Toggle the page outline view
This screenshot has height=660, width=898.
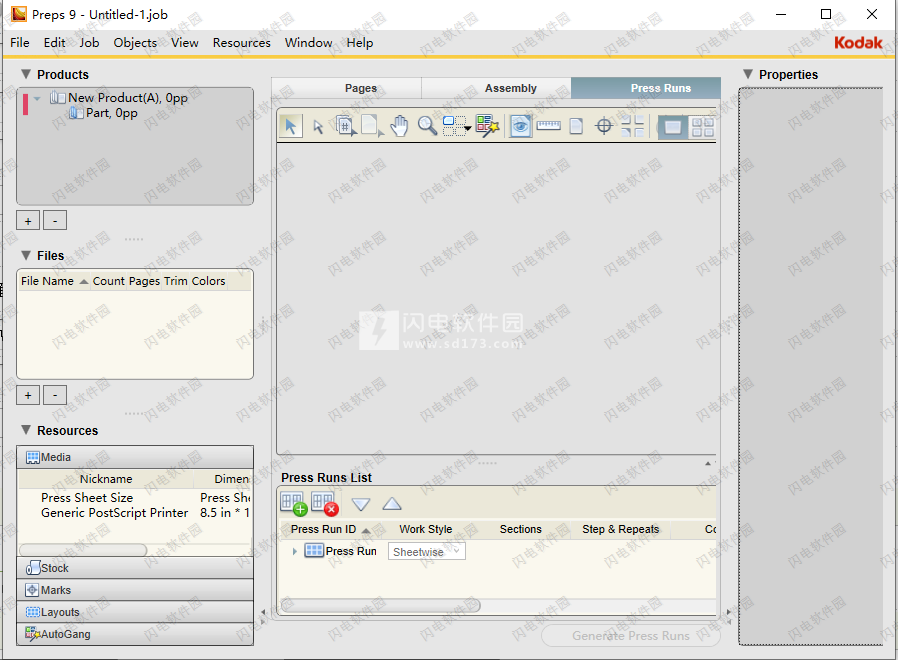pos(576,126)
